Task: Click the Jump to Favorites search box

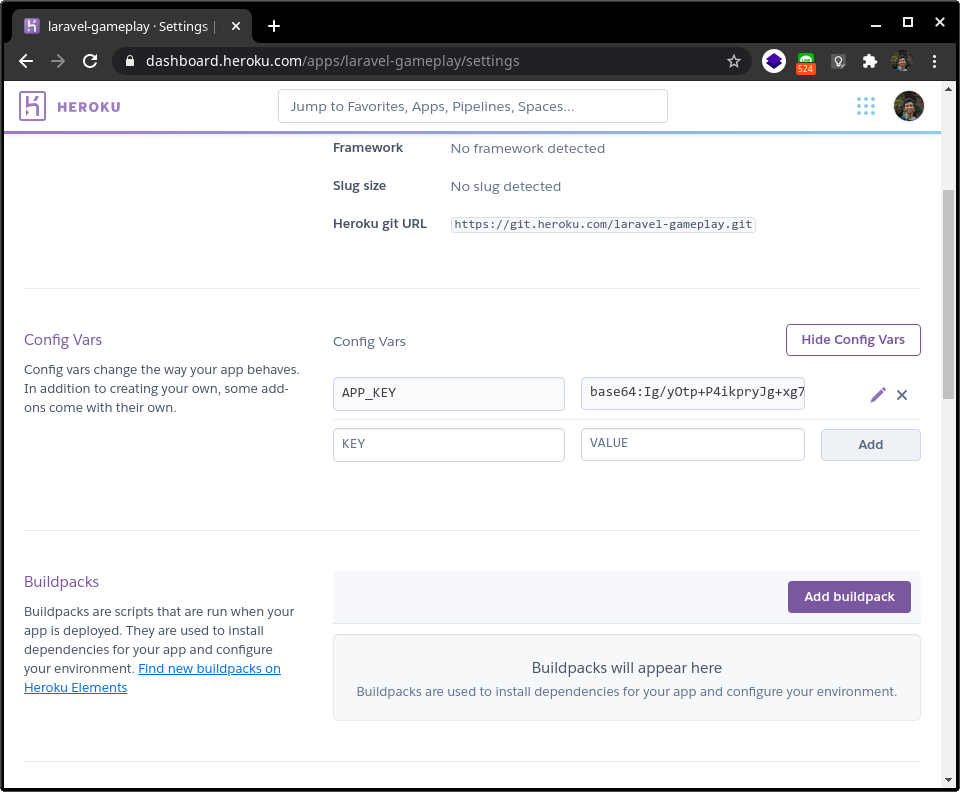Action: pyautogui.click(x=473, y=106)
